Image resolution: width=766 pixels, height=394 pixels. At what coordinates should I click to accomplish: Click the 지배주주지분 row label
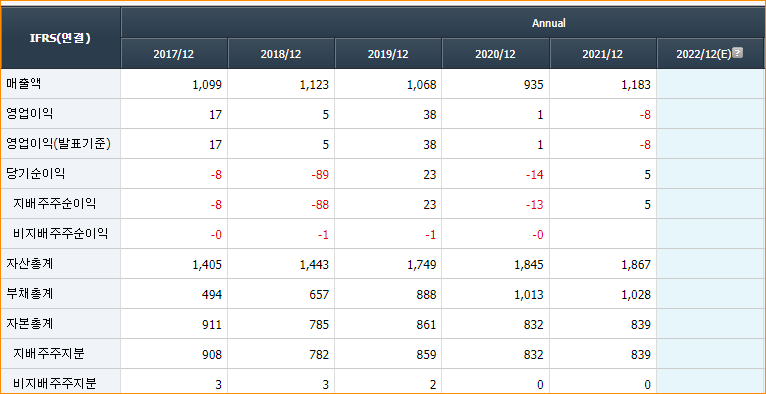coord(48,353)
